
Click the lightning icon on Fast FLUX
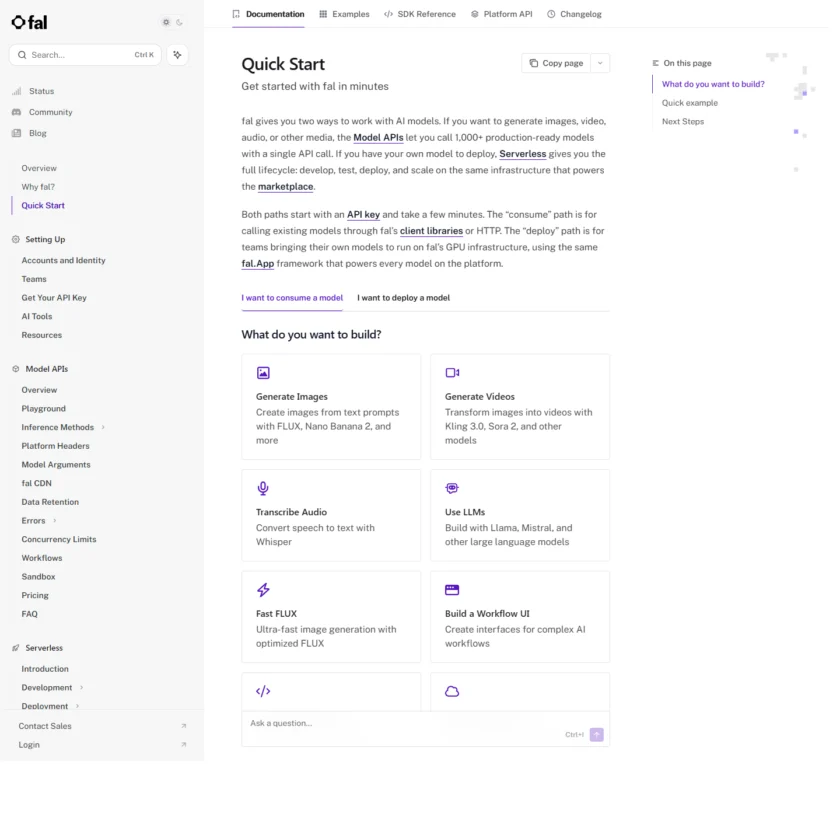261,589
